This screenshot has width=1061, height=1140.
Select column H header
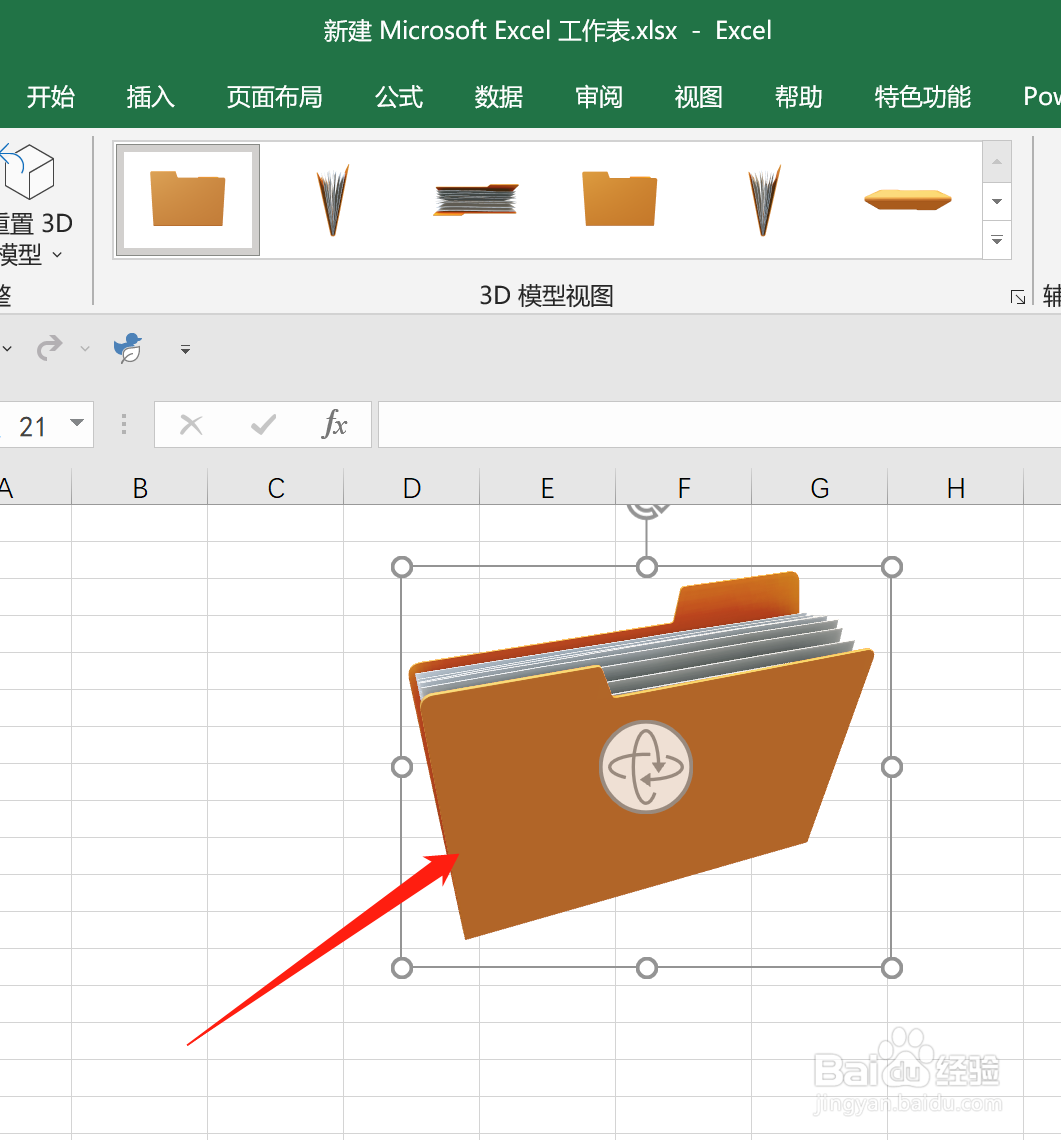pos(956,487)
